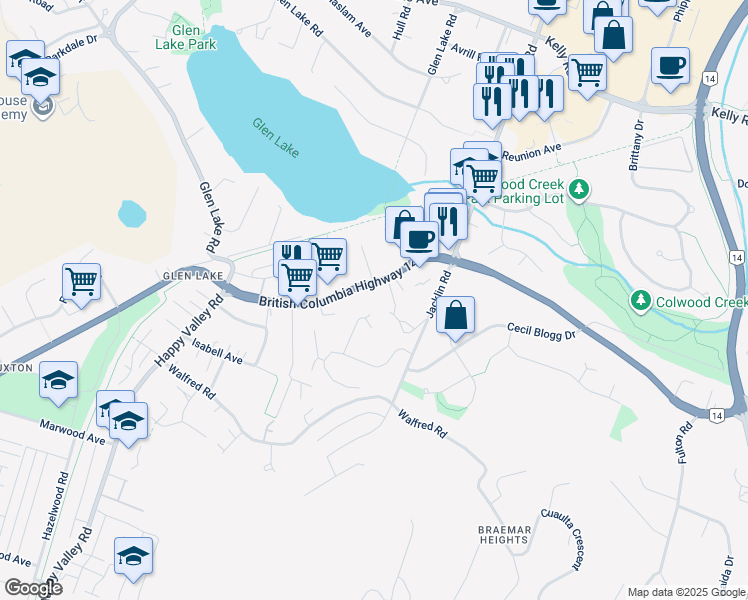Screen dimensions: 748x600
Task: Click the large shopping bag marker at top right
Action: 613,36
